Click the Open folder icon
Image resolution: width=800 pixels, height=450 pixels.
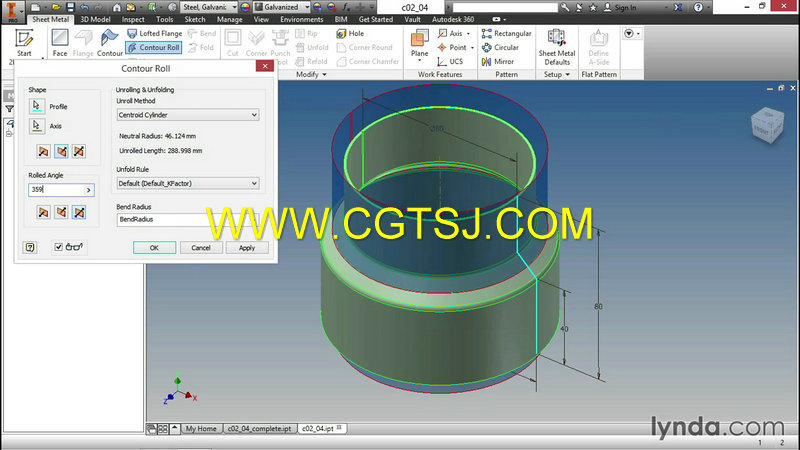[x=56, y=7]
